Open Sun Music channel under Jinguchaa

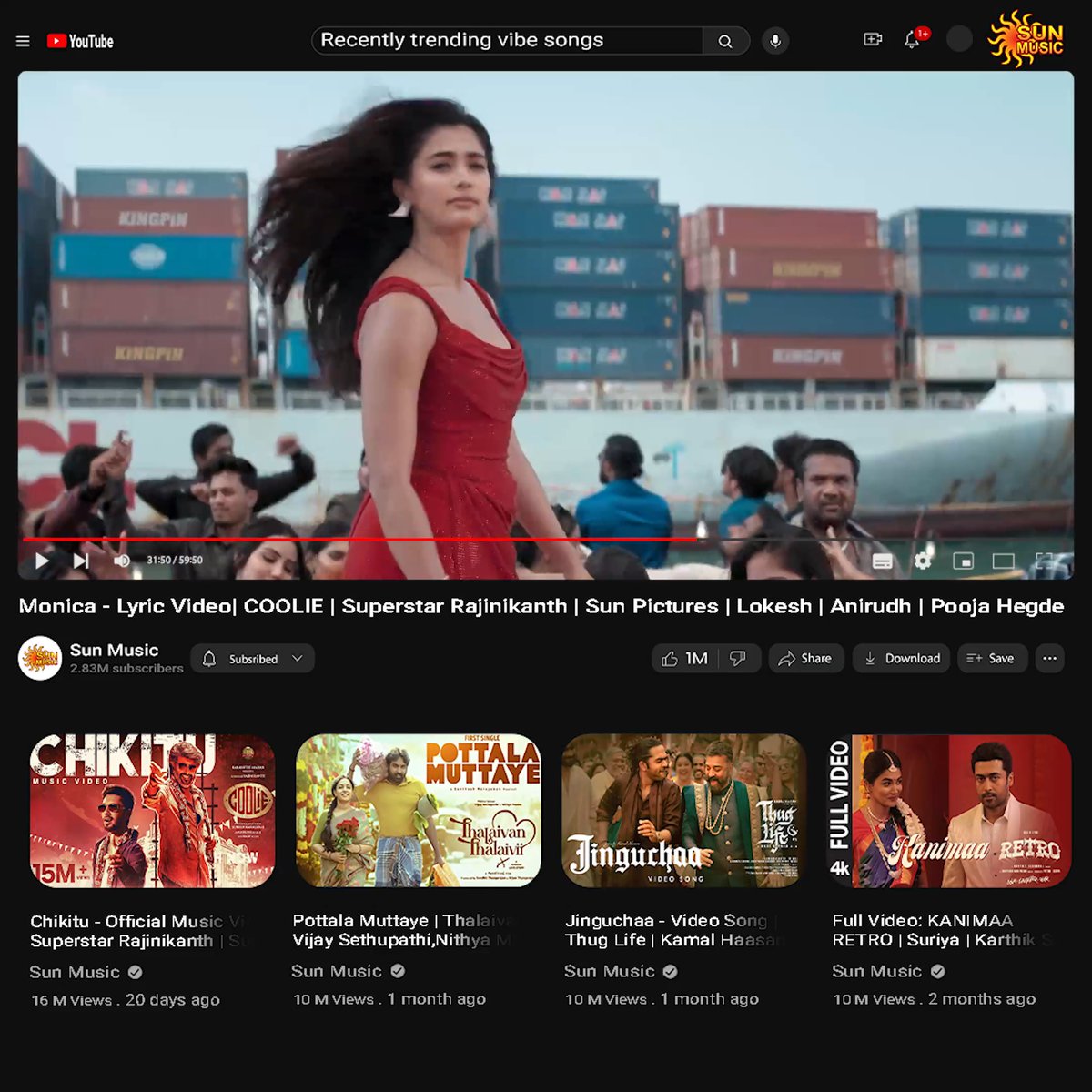610,971
